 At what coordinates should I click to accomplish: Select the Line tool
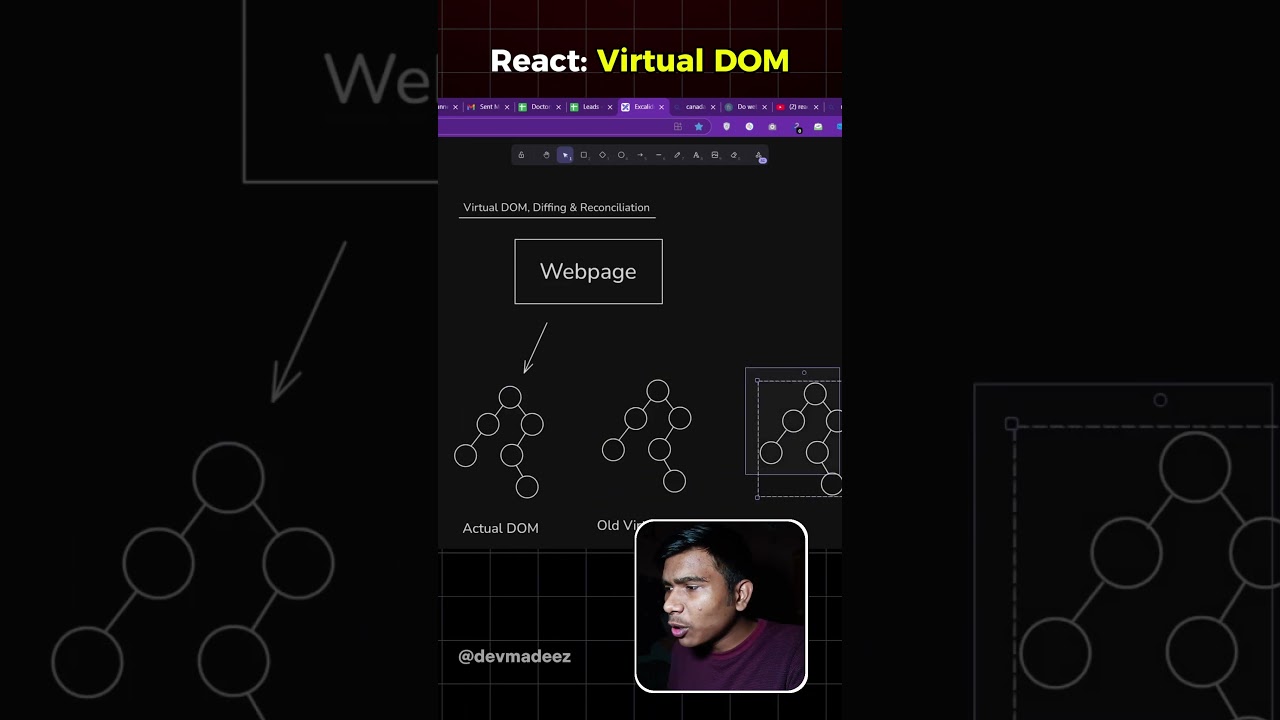[659, 155]
